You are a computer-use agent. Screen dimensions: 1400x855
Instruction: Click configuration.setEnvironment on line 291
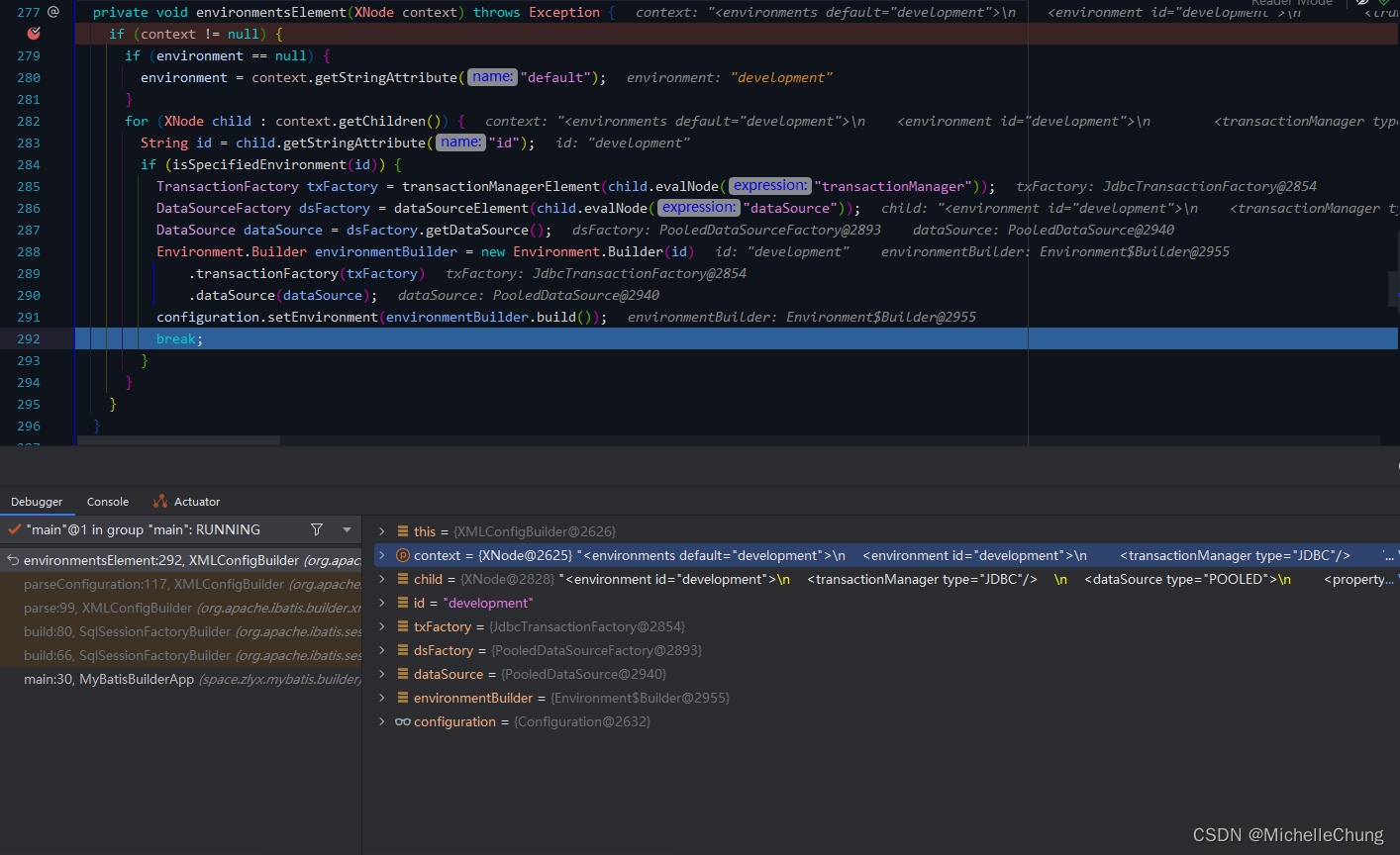(x=267, y=317)
